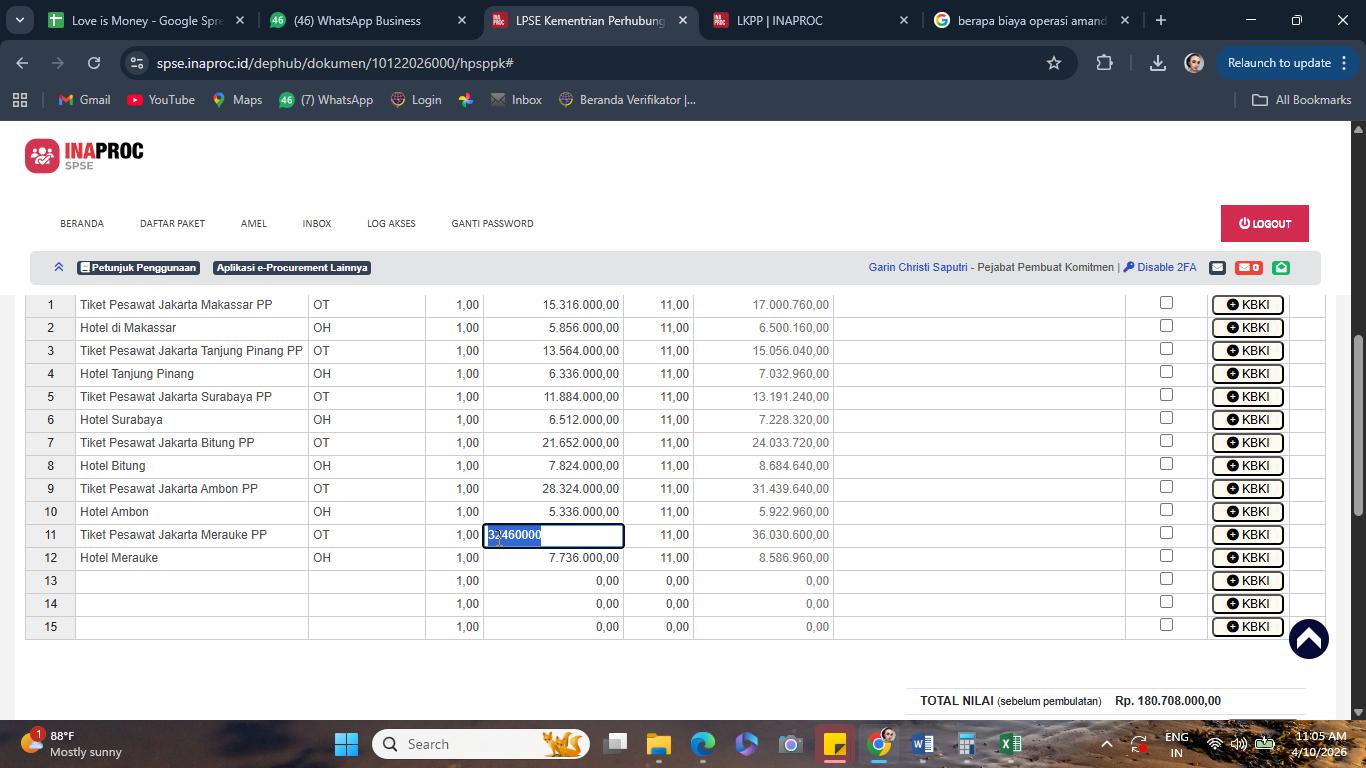Viewport: 1366px width, 768px height.
Task: Click the back-to-top round arrow button
Action: (1308, 639)
